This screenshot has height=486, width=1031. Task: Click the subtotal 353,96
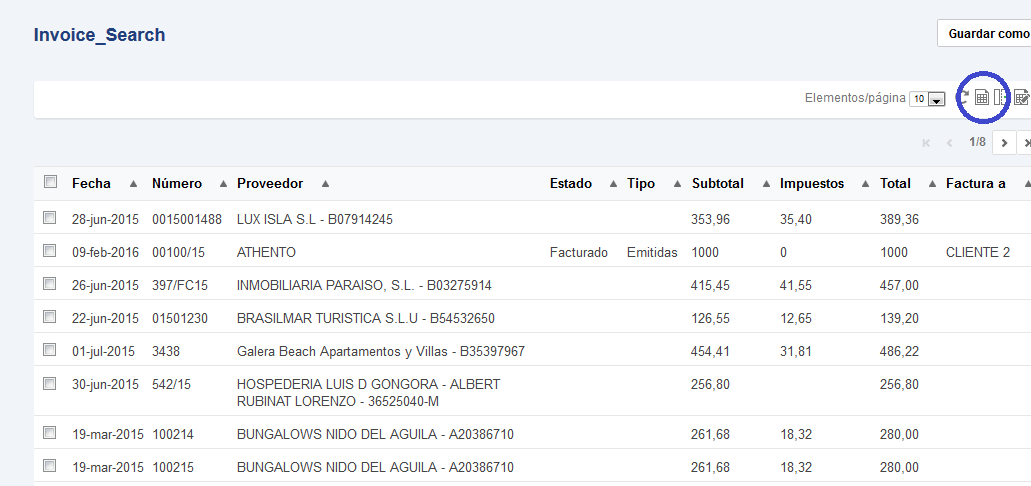coord(711,220)
